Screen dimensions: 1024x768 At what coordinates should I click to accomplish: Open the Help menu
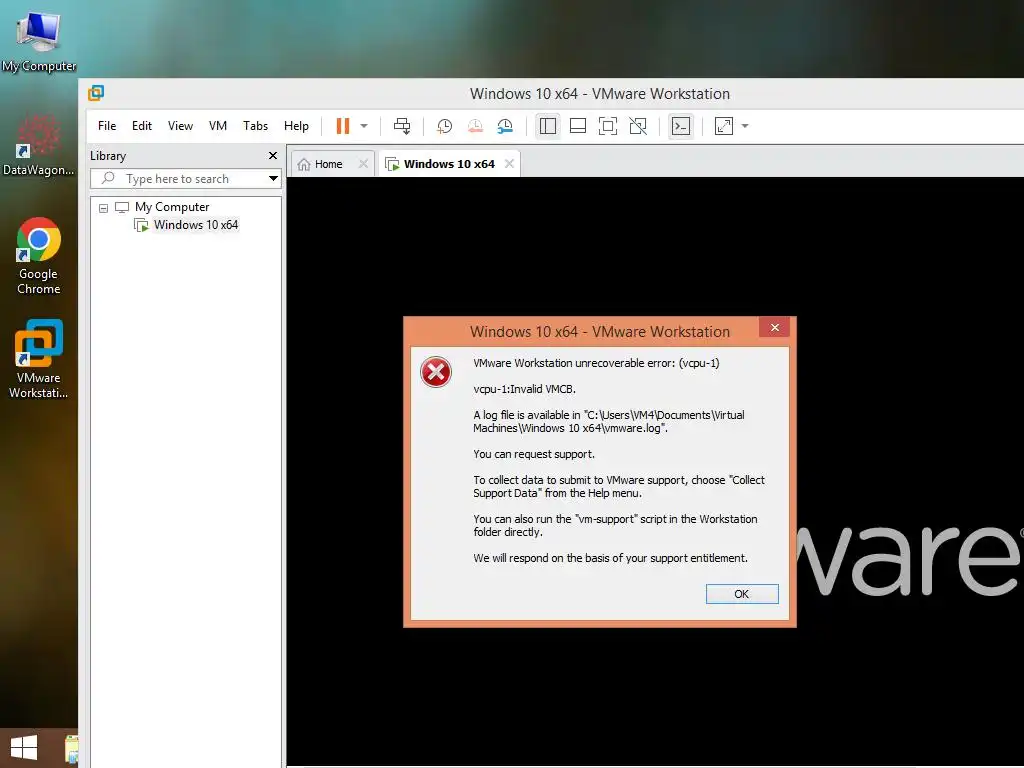(296, 126)
